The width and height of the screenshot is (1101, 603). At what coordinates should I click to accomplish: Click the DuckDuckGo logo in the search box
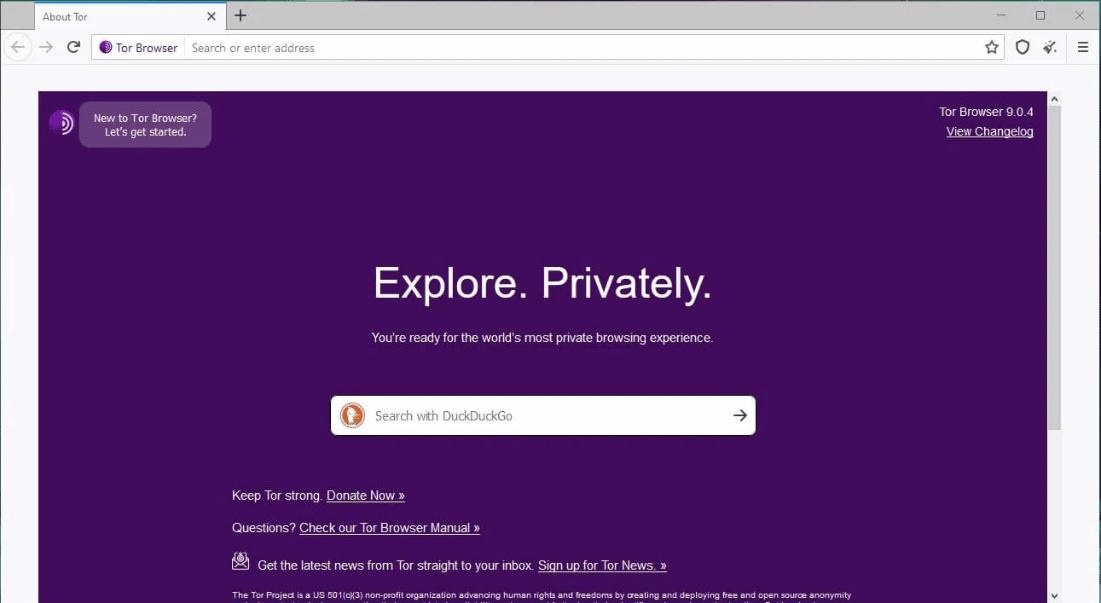tap(352, 414)
